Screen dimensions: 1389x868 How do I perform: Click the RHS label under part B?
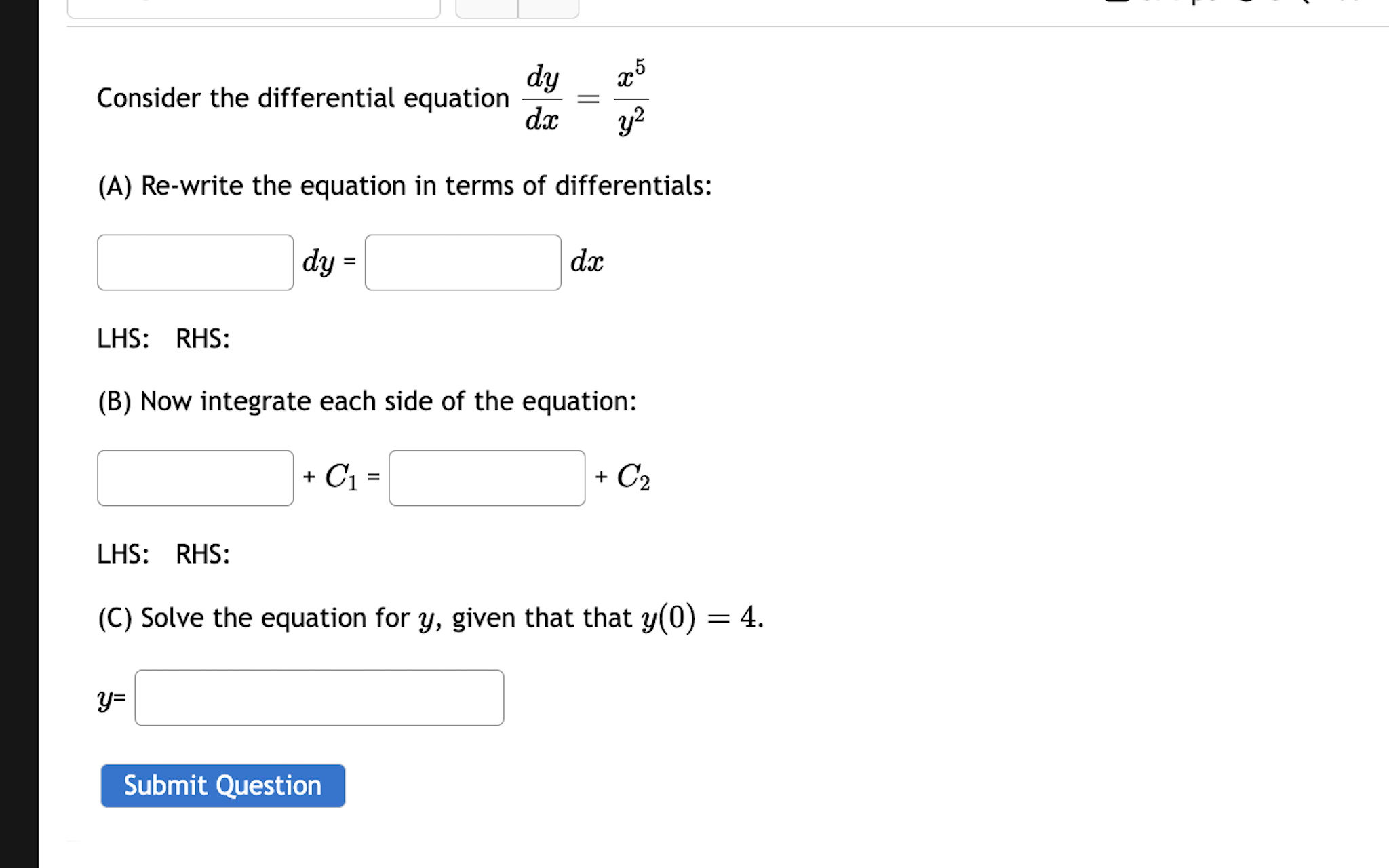pos(201,554)
